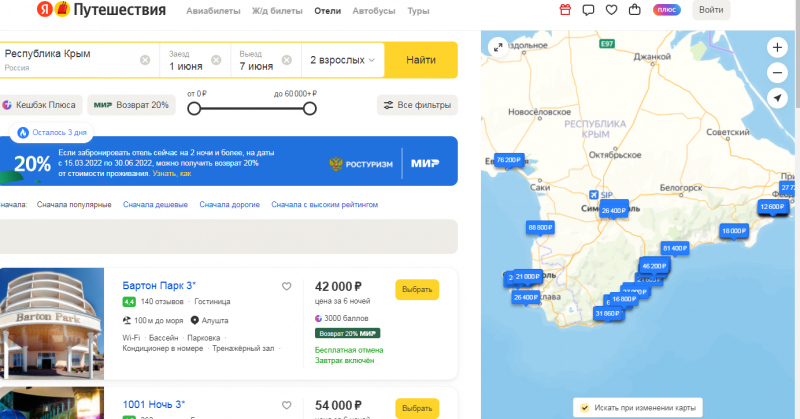This screenshot has width=800, height=419.
Task: Open the Туры tab
Action: [418, 11]
